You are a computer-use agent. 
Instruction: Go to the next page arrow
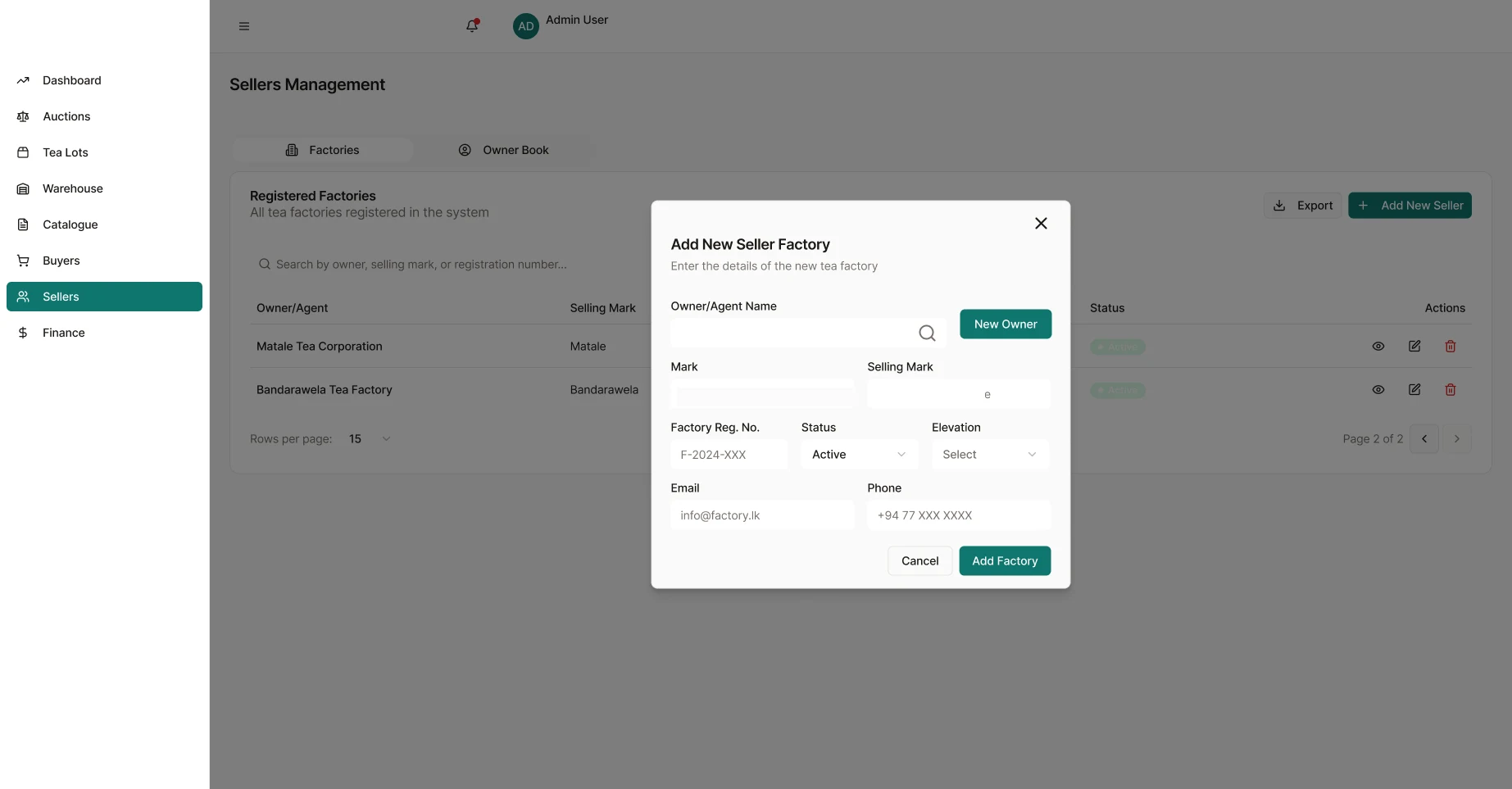click(x=1456, y=439)
